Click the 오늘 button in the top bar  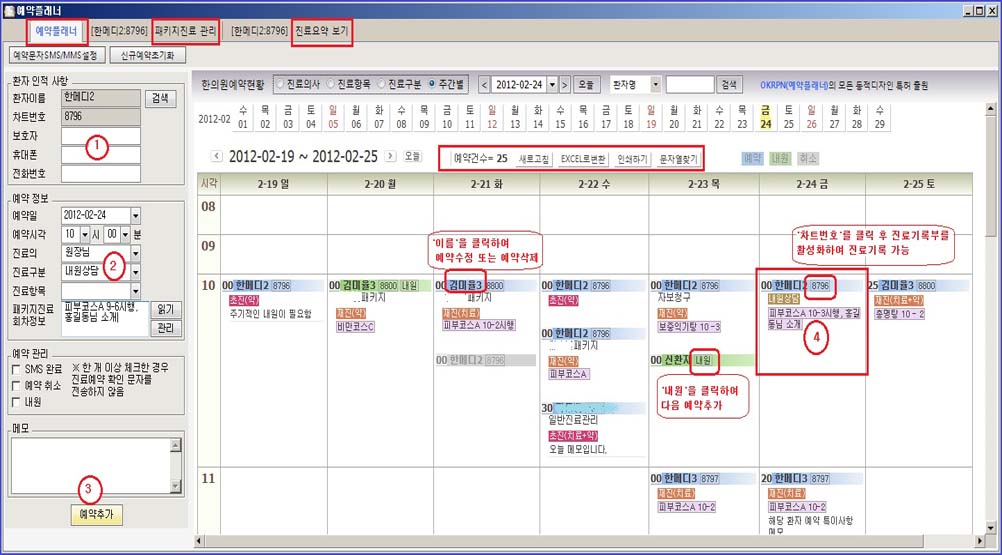point(585,84)
